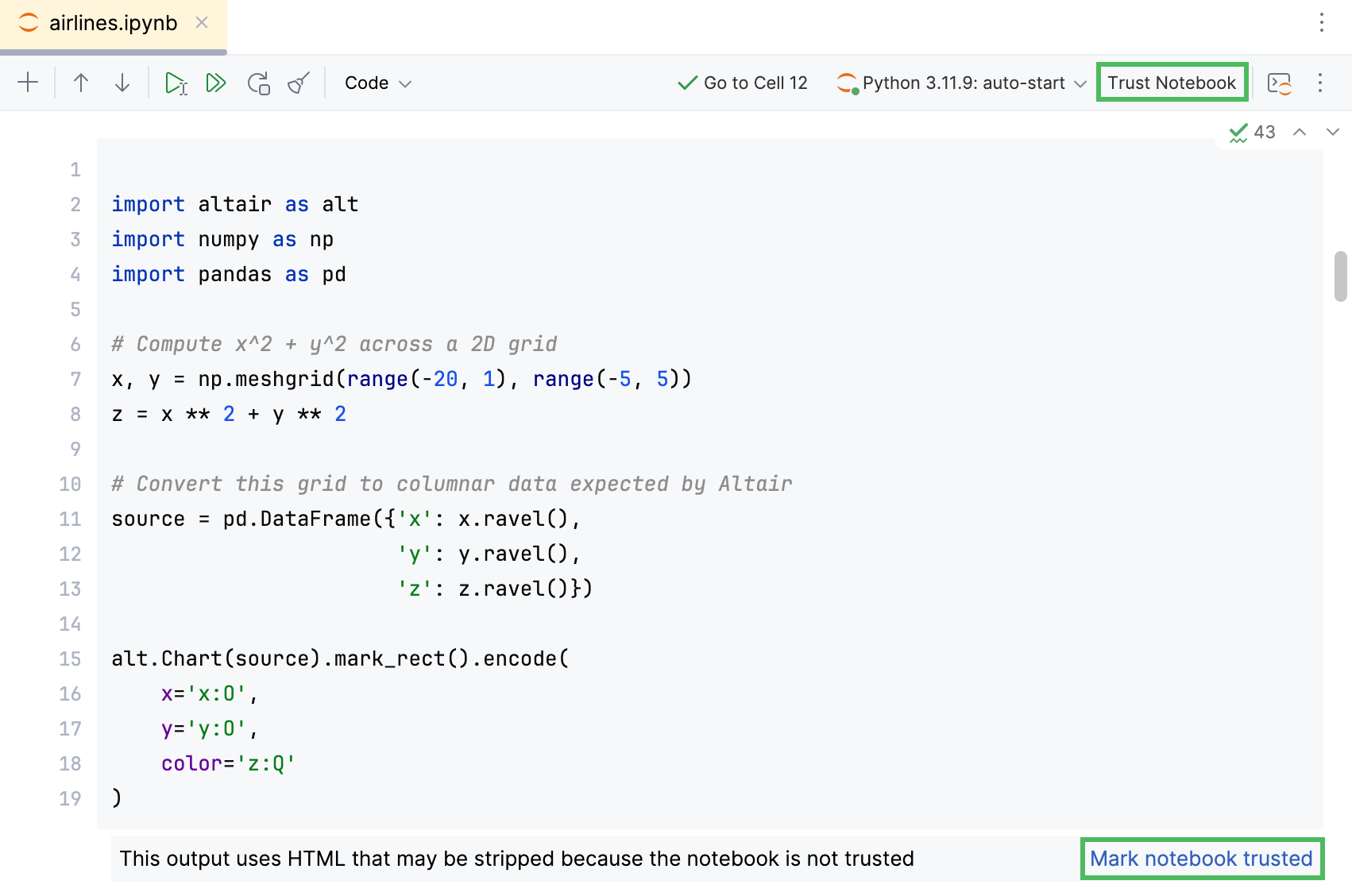Screen dimensions: 1352x896
Task: Run all cells in the notebook
Action: point(215,82)
